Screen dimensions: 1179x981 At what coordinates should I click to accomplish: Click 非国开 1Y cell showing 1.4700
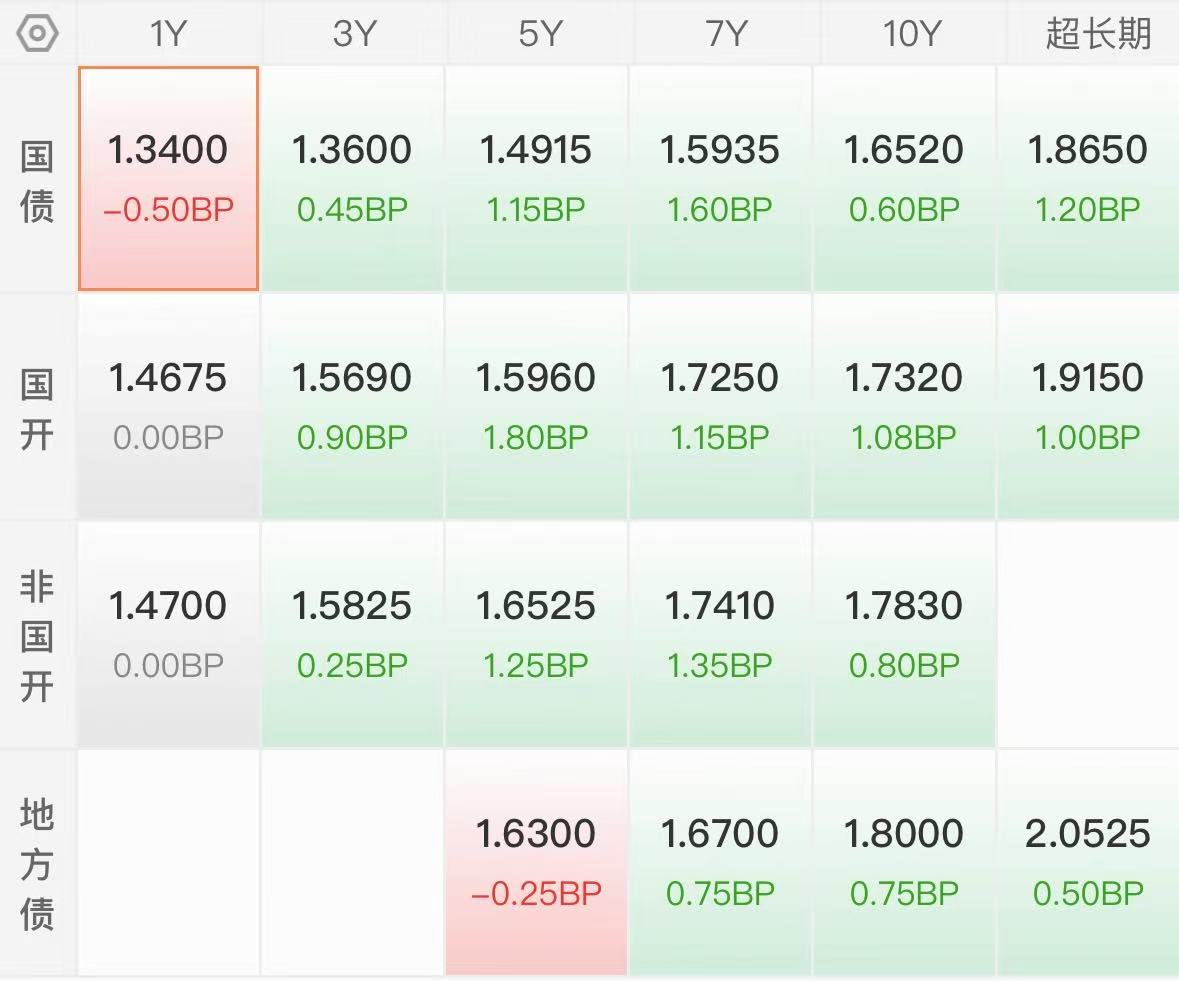[x=168, y=634]
